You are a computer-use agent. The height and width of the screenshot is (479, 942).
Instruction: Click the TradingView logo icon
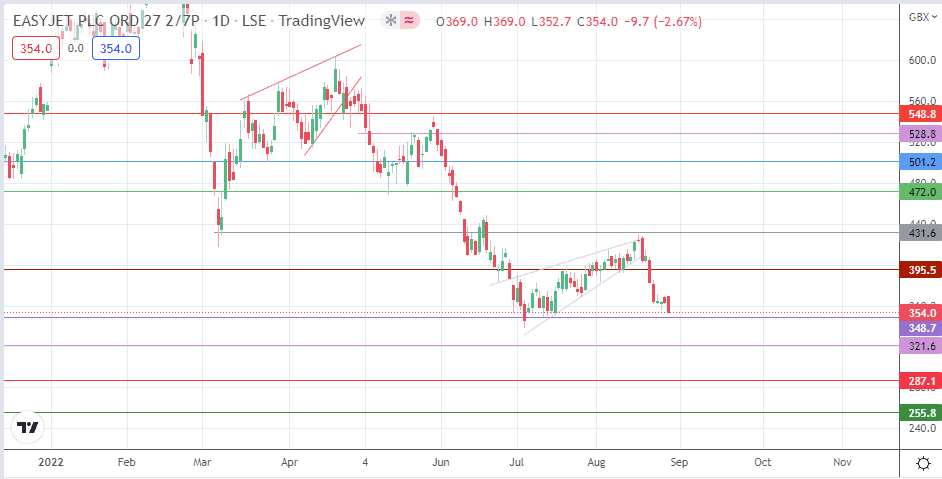(28, 427)
